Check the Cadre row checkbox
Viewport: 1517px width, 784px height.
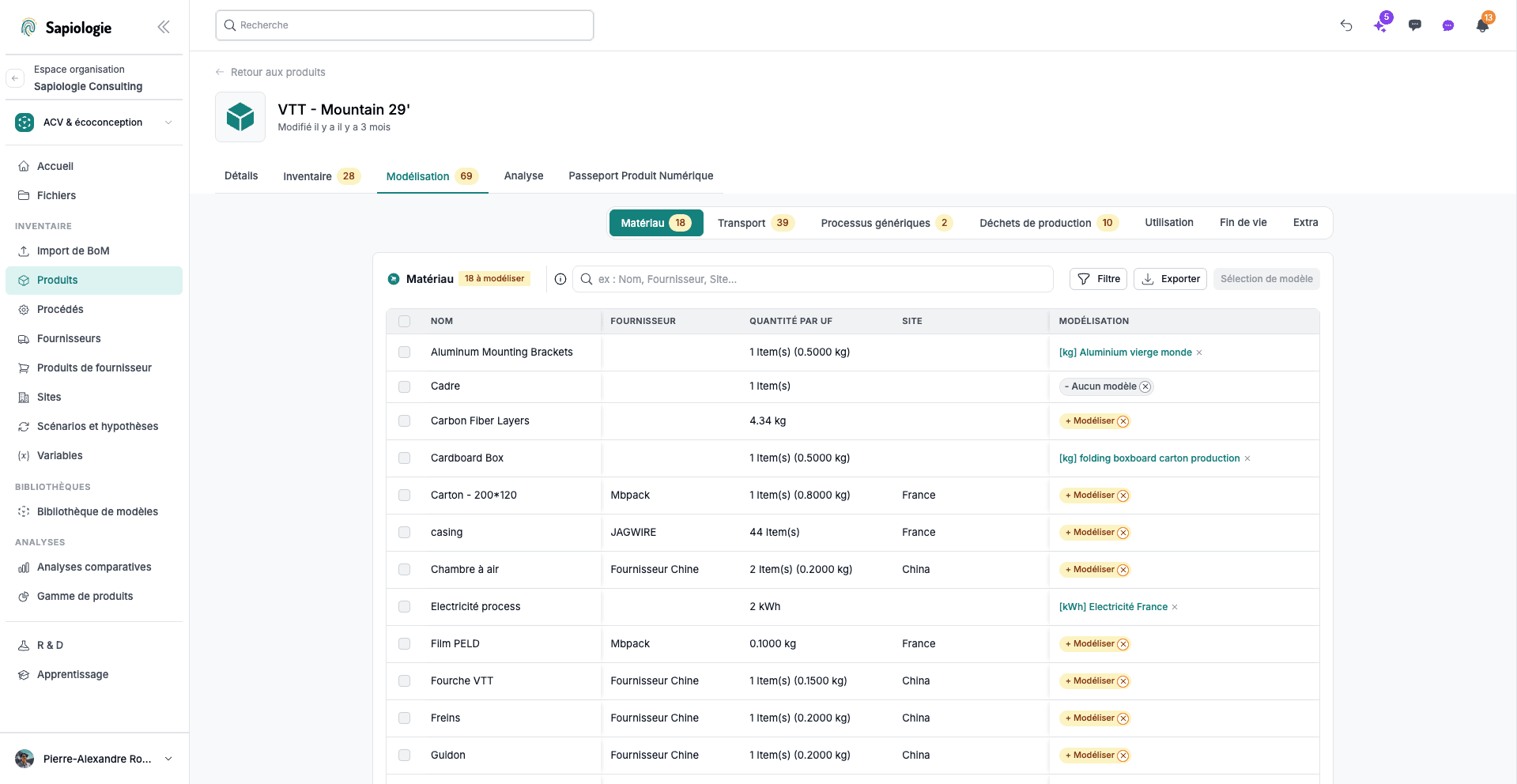coord(405,386)
